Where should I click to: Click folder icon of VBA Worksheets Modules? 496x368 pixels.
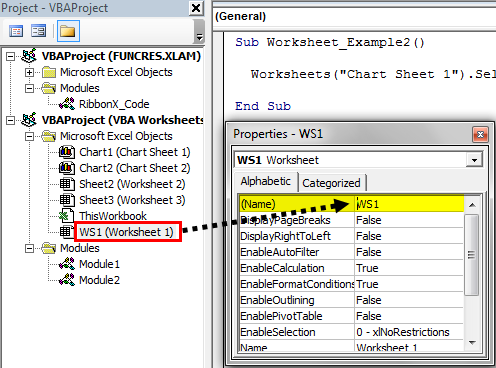pos(49,248)
